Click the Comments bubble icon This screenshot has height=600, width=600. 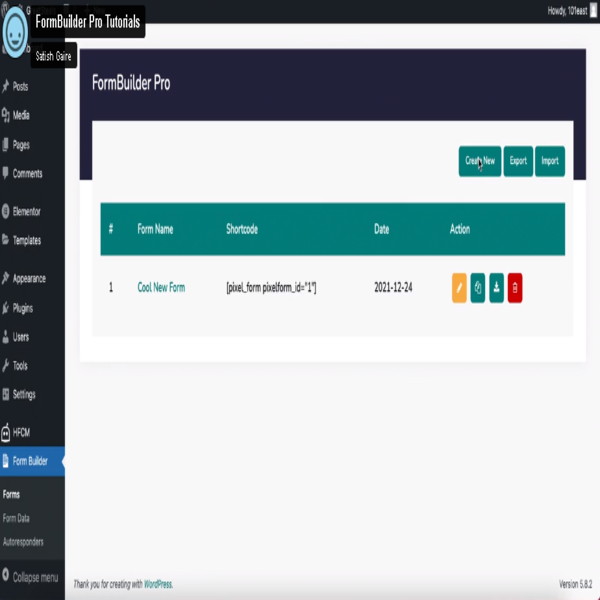pos(5,173)
